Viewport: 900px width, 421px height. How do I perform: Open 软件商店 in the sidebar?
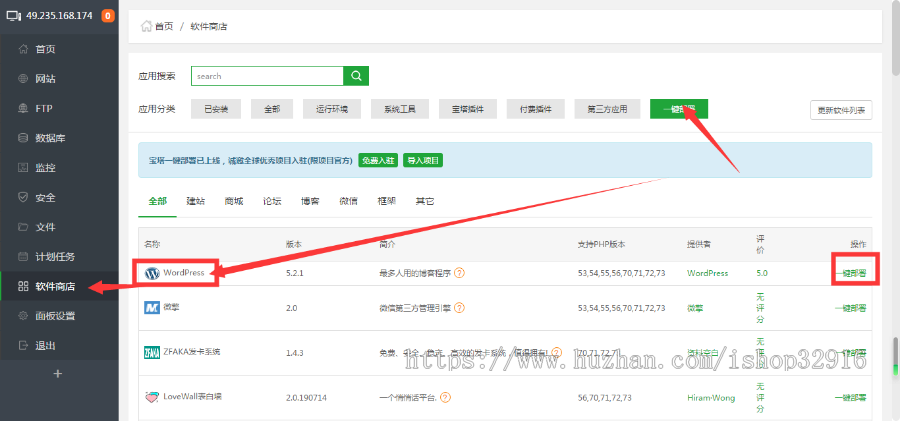[55, 287]
